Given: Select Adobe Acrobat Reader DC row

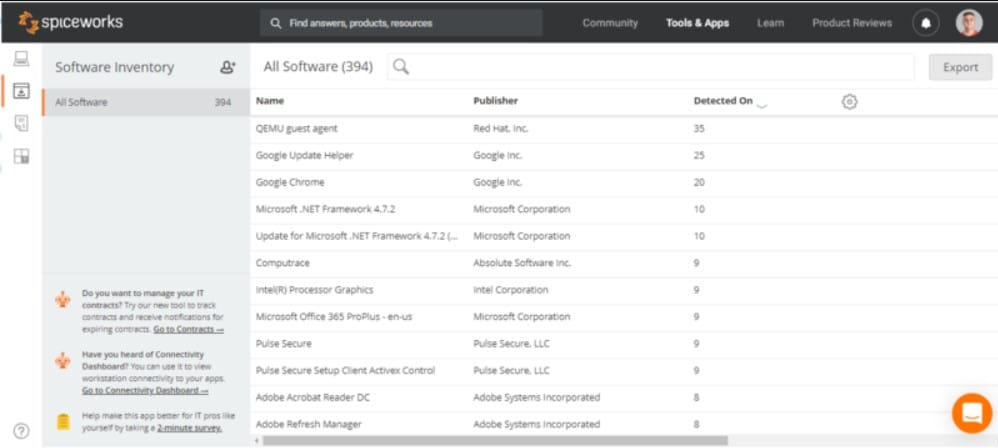Looking at the screenshot, I should pos(624,397).
